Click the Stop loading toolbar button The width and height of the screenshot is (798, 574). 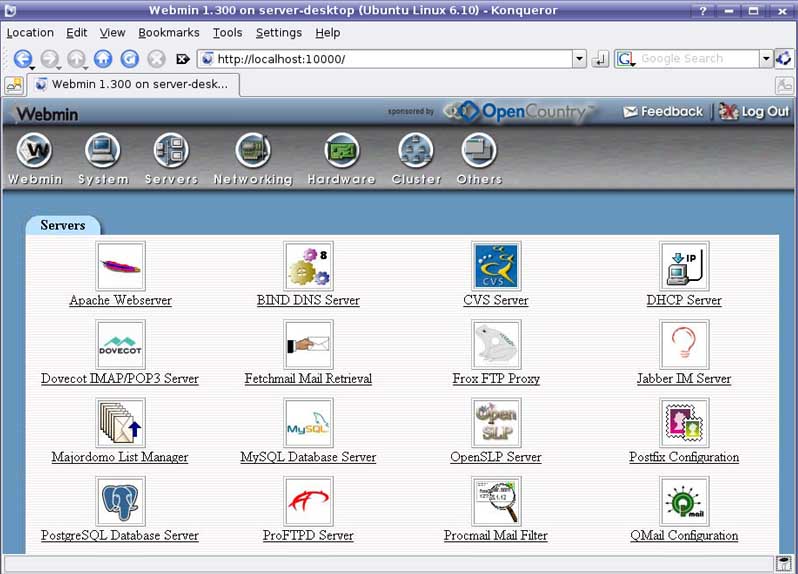click(x=157, y=59)
